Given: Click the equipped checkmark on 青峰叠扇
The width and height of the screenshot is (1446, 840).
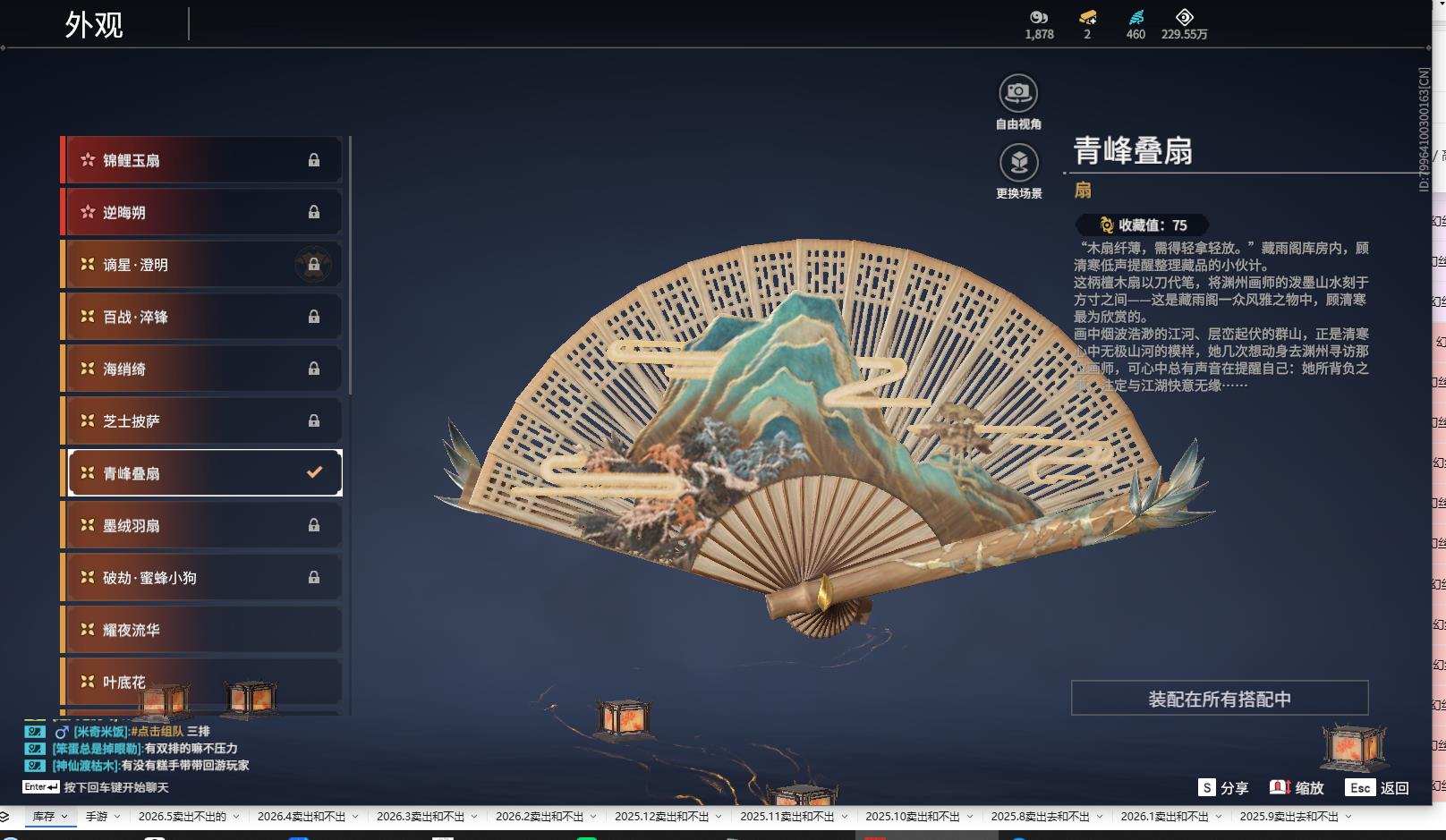Looking at the screenshot, I should coord(314,472).
